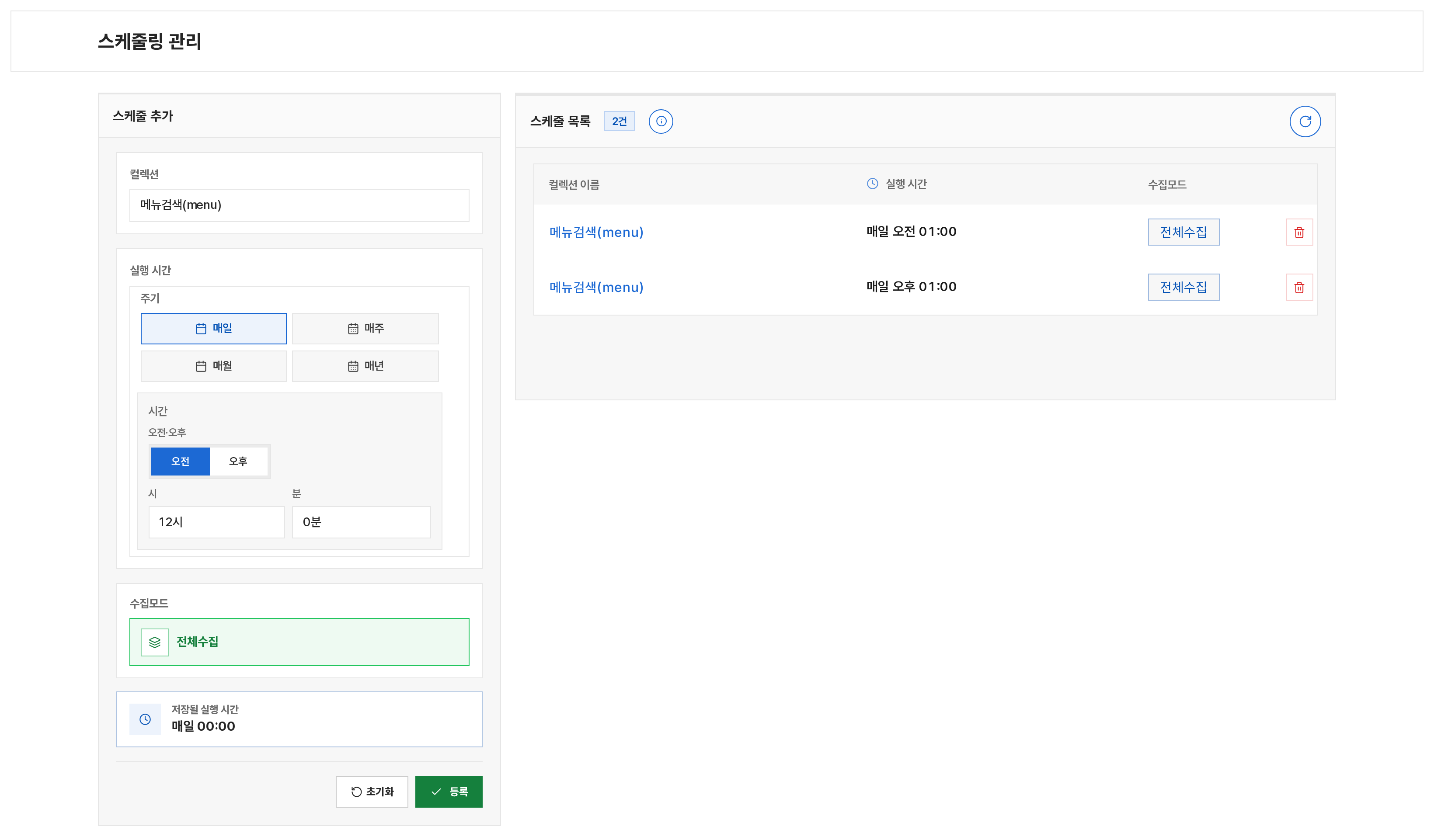
Task: Switch time to 오전
Action: [x=181, y=461]
